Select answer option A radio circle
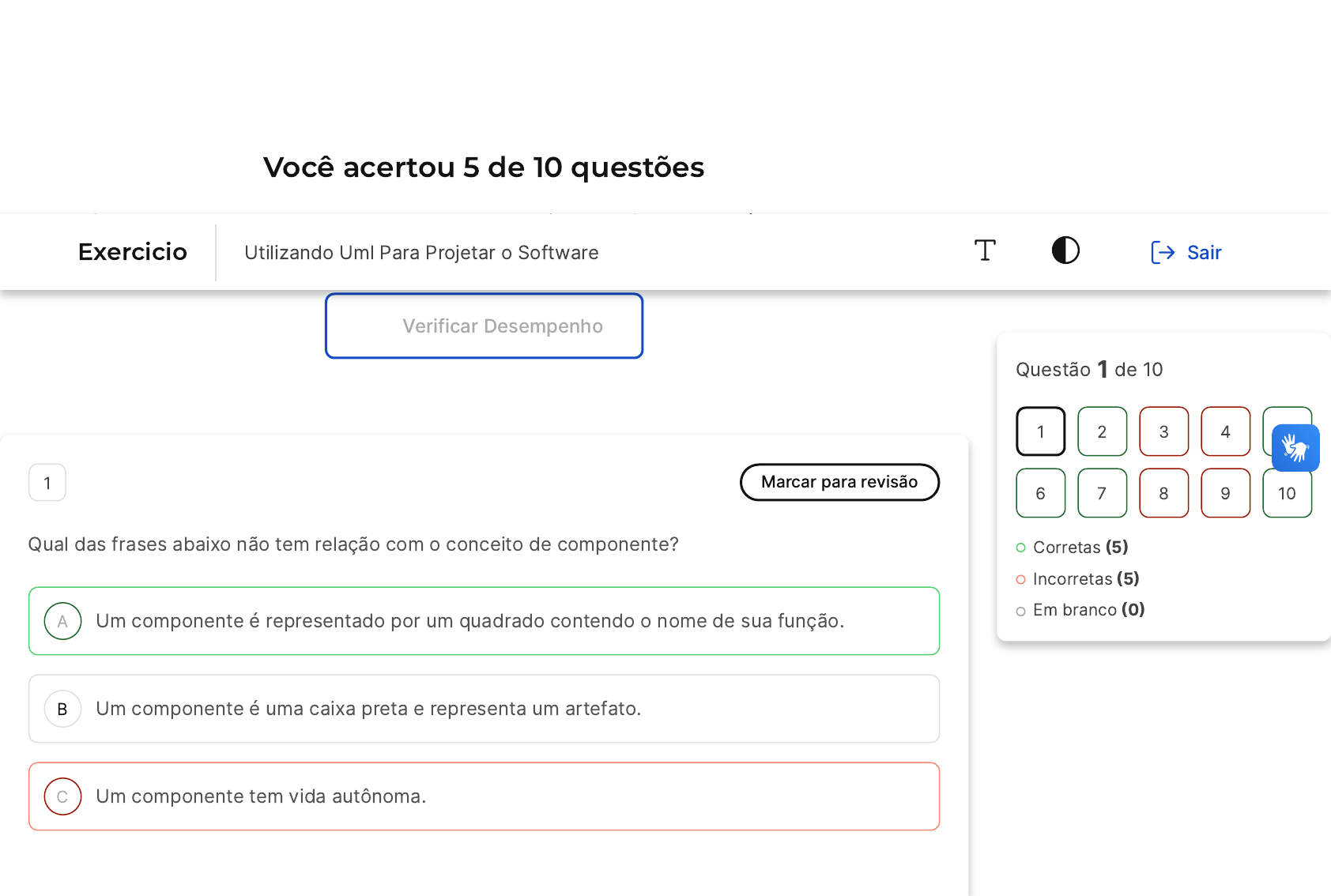Image resolution: width=1331 pixels, height=896 pixels. [x=63, y=621]
